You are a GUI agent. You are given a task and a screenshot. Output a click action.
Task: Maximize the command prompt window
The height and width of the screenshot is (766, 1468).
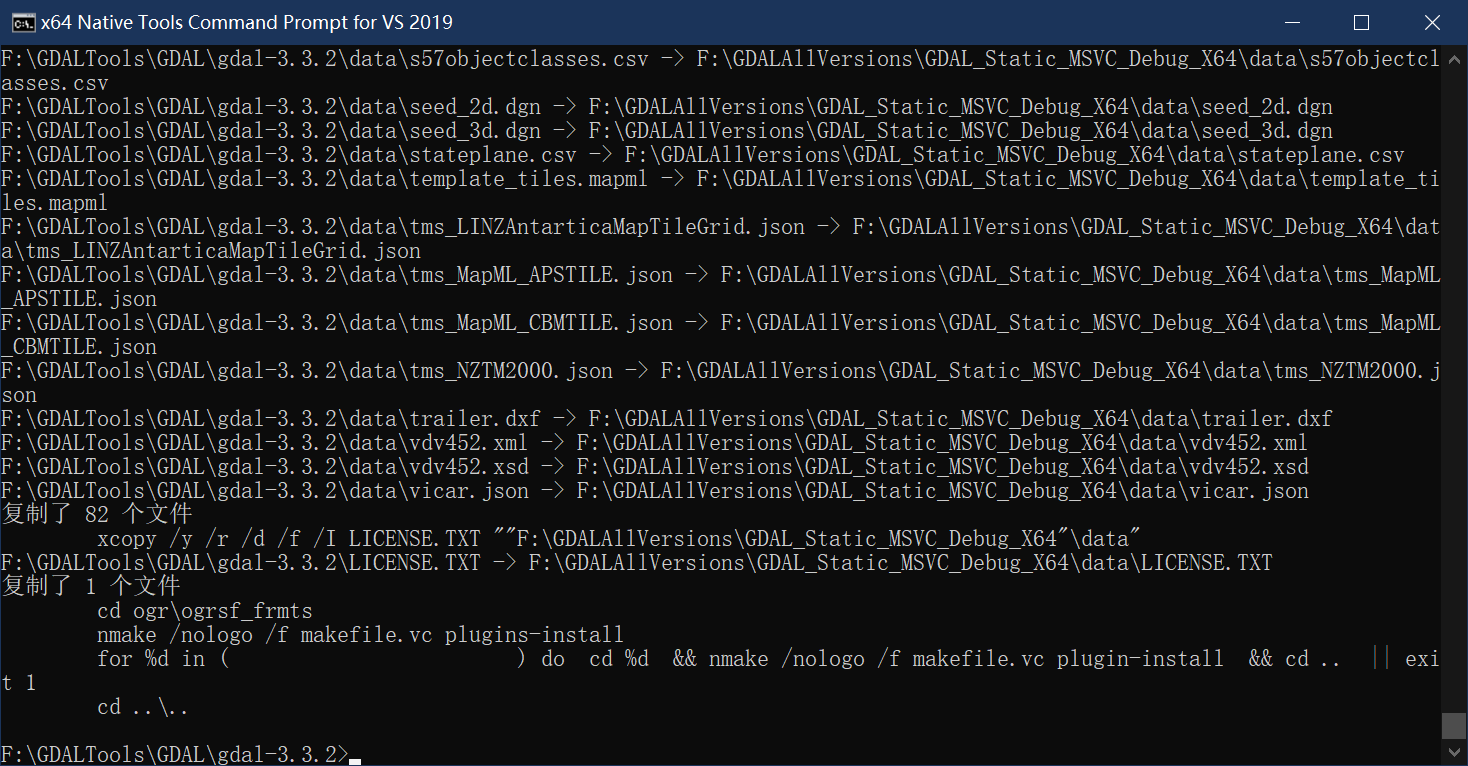pos(1361,22)
